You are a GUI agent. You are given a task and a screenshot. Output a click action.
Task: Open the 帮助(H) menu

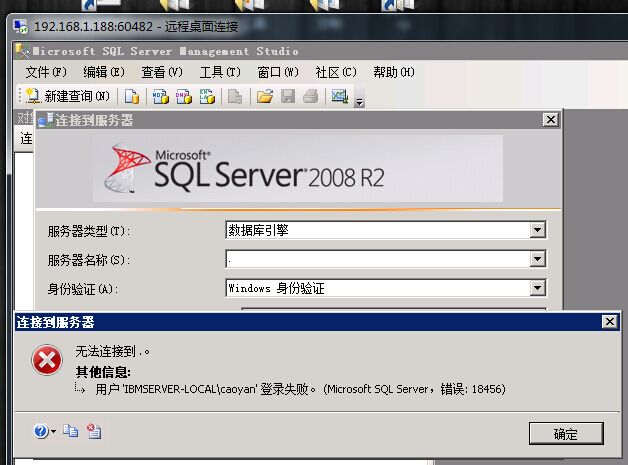(394, 72)
